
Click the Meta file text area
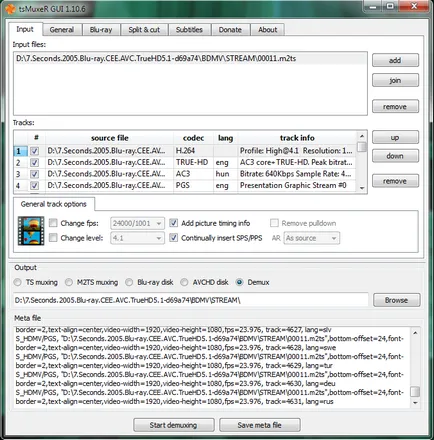coord(212,367)
